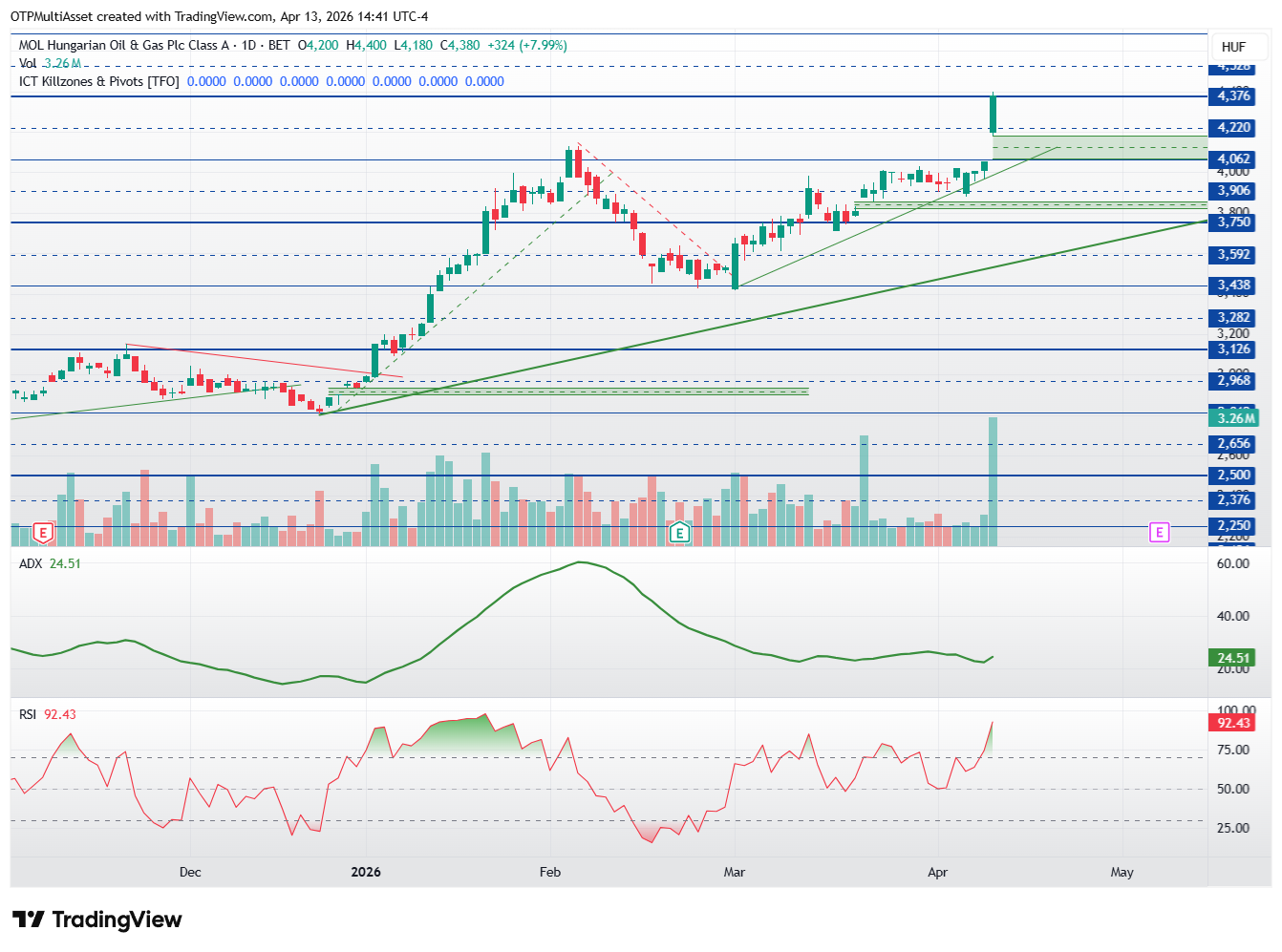This screenshot has width=1282, height=952.
Task: Click the 4,376 price label
Action: pos(1233,95)
